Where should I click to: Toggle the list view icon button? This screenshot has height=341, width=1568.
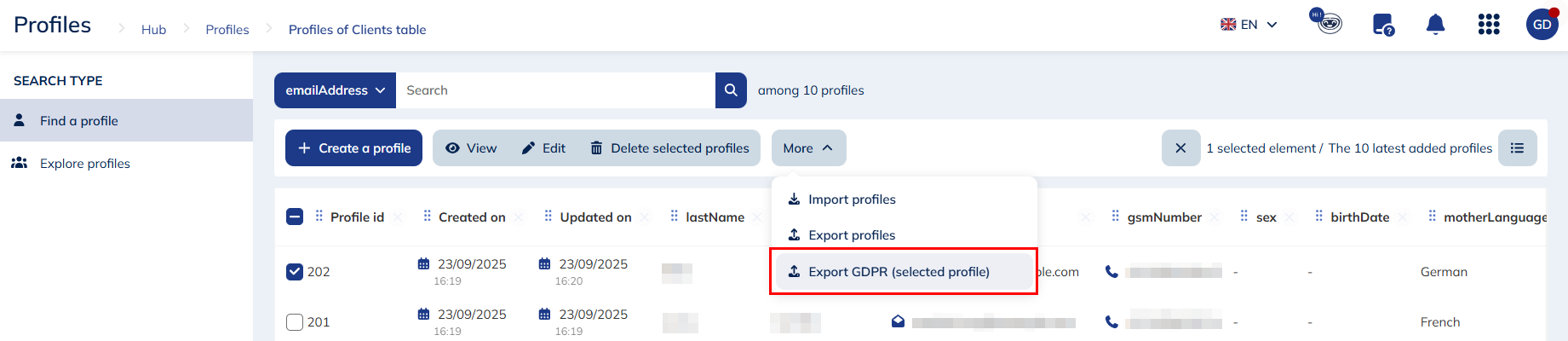tap(1518, 148)
